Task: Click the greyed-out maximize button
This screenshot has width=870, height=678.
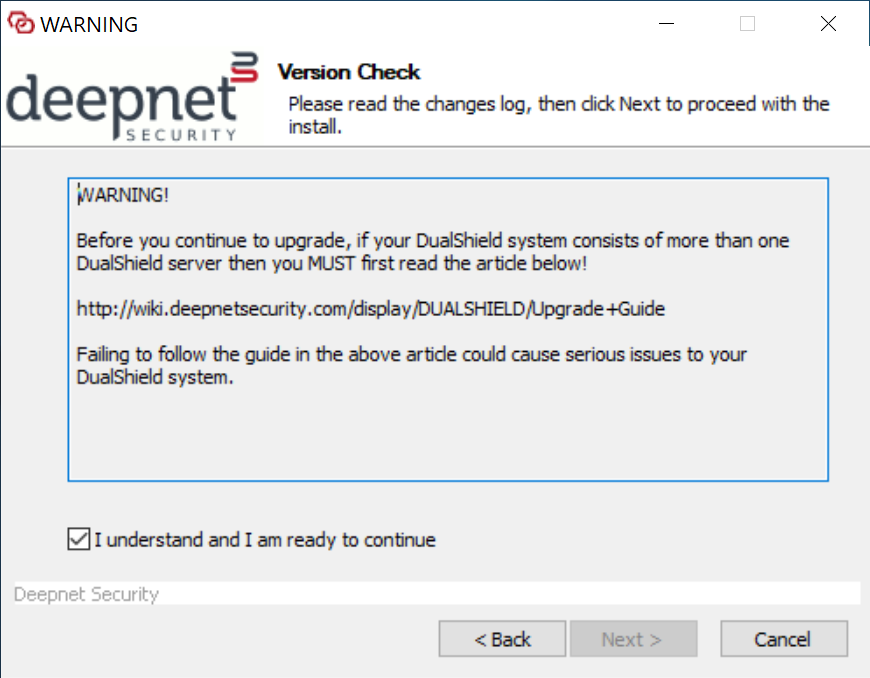Action: [747, 24]
